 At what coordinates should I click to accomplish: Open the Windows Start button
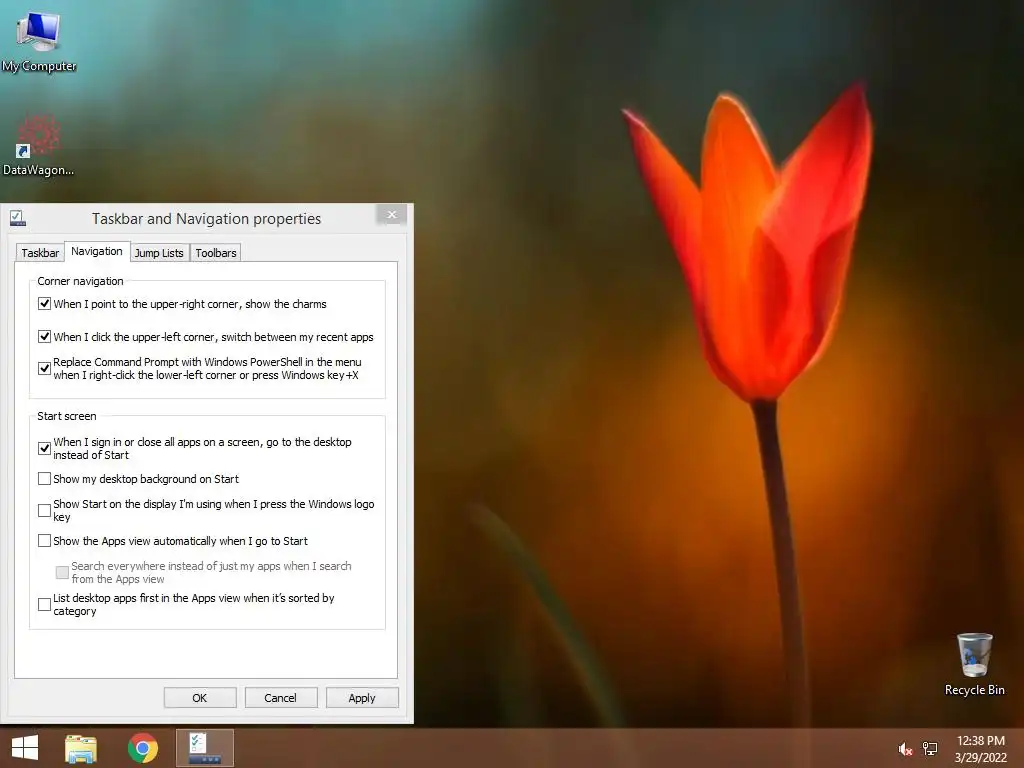coord(25,748)
